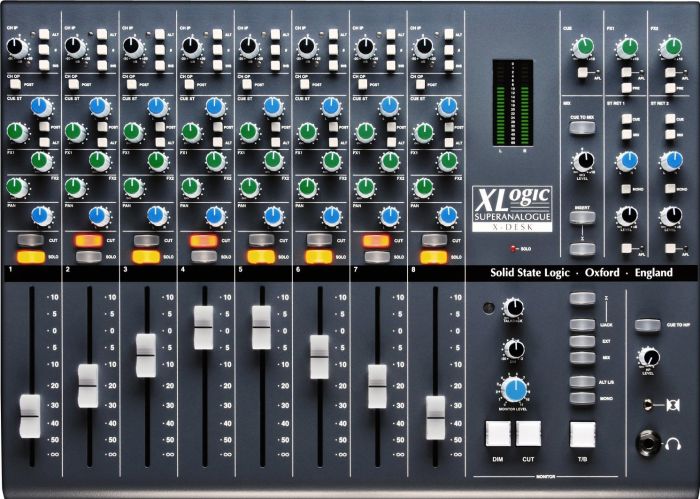Click ST RET 1 black LEVEL knob
This screenshot has height=499, width=700.
click(x=627, y=216)
